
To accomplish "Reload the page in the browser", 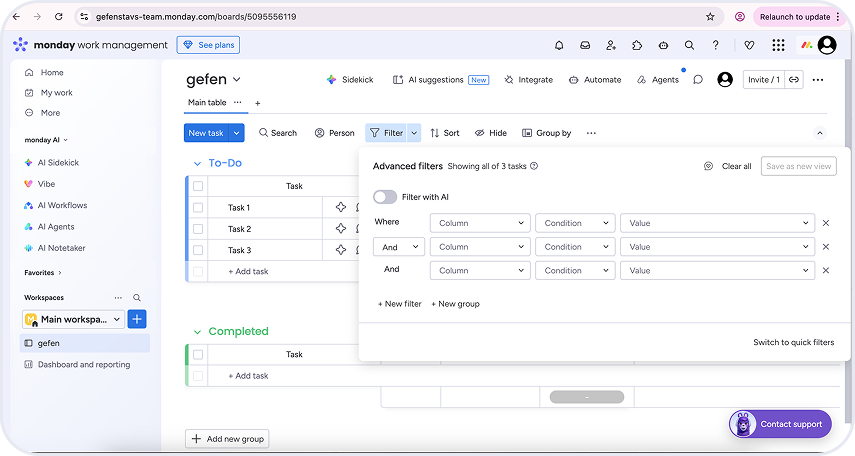I will (x=58, y=17).
